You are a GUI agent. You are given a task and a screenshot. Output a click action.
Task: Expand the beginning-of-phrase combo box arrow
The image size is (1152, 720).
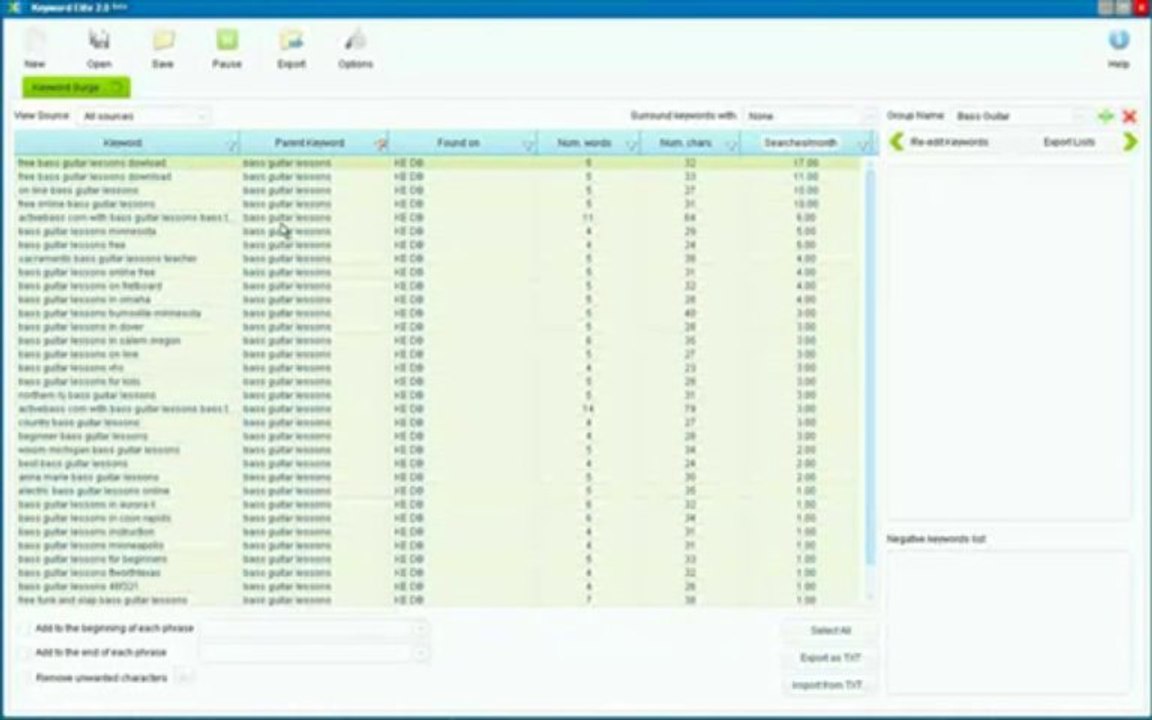(x=420, y=629)
